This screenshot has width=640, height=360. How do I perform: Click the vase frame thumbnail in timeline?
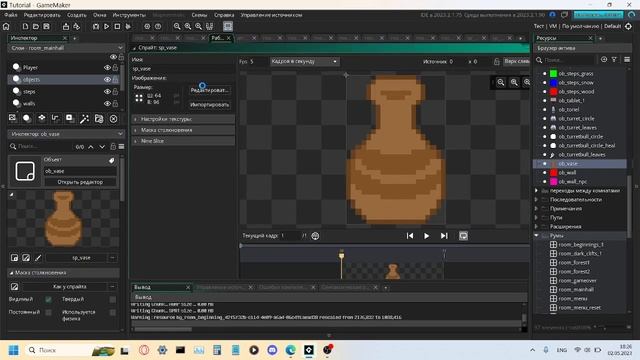click(393, 271)
